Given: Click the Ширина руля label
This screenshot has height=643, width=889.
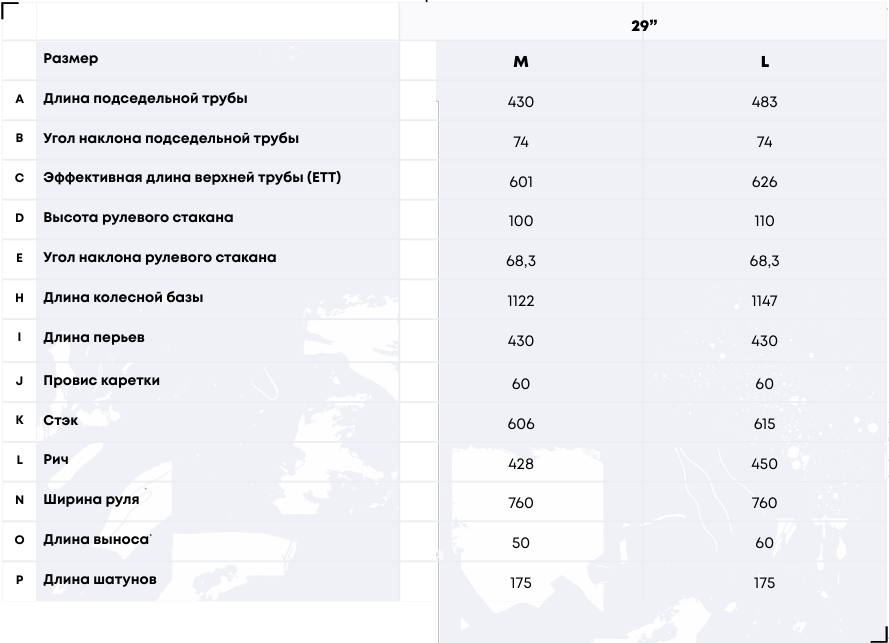Looking at the screenshot, I should 91,500.
